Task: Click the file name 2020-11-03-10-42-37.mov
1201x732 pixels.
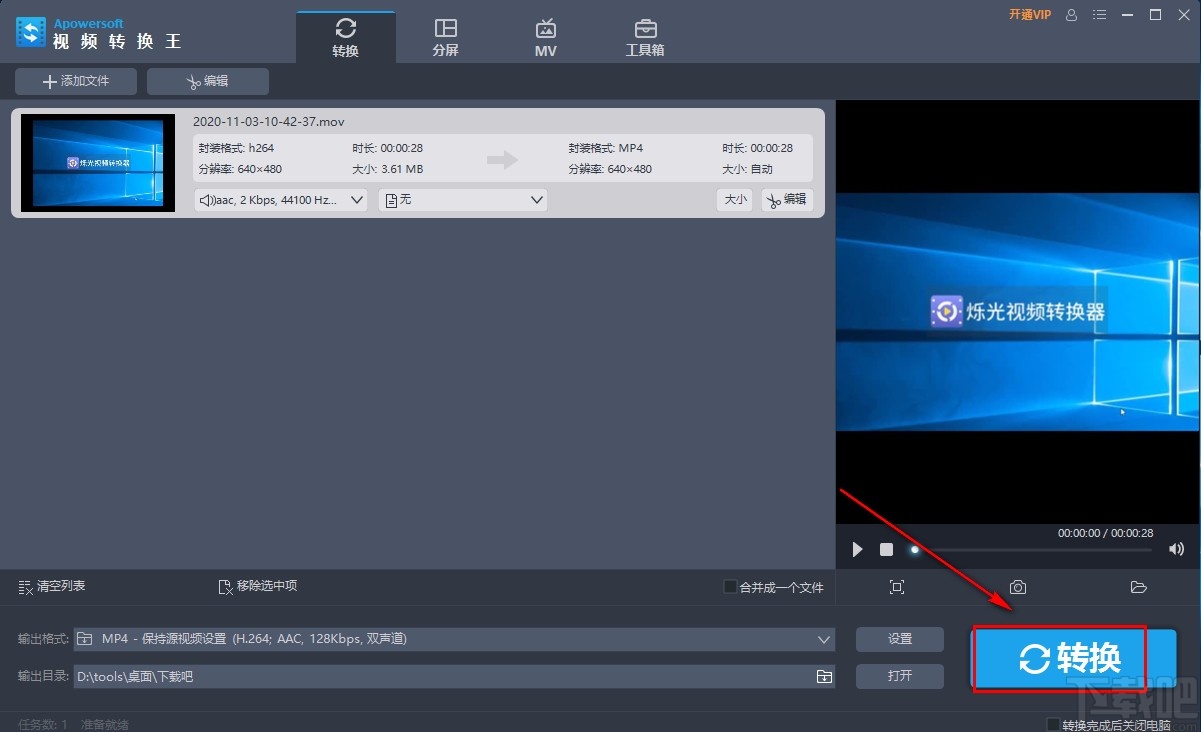Action: click(268, 121)
